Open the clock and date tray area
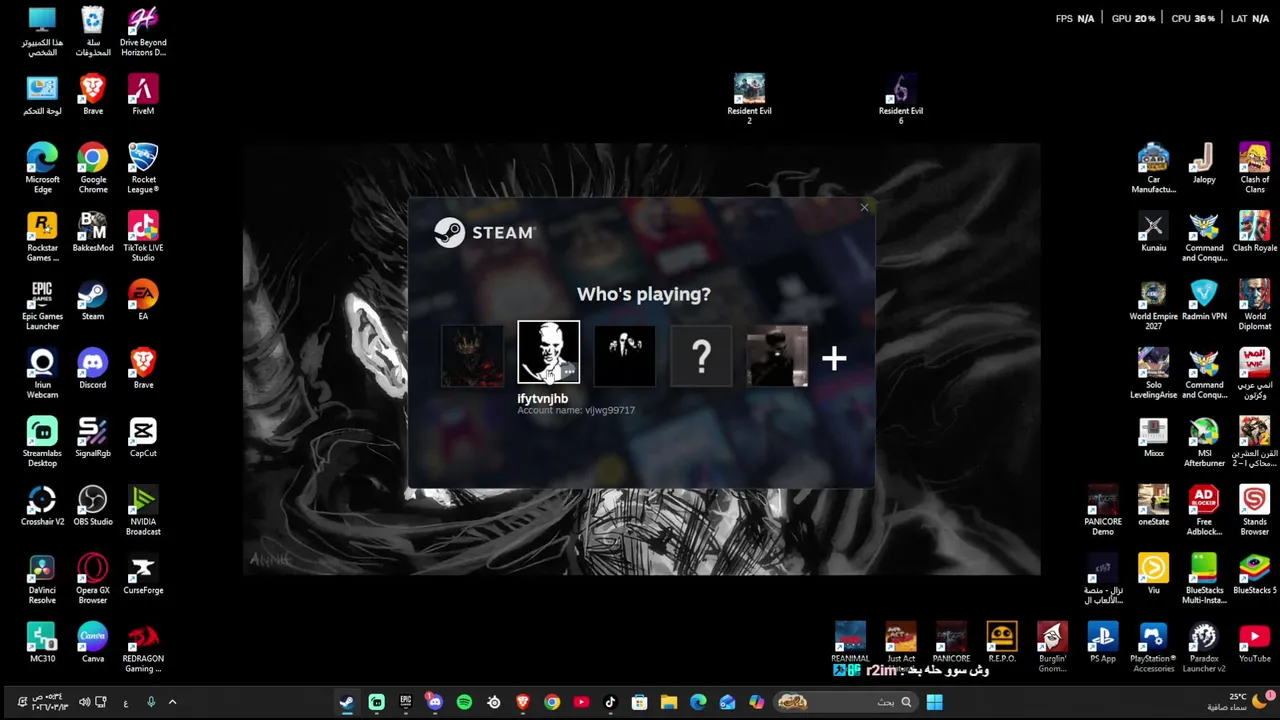 coord(50,702)
